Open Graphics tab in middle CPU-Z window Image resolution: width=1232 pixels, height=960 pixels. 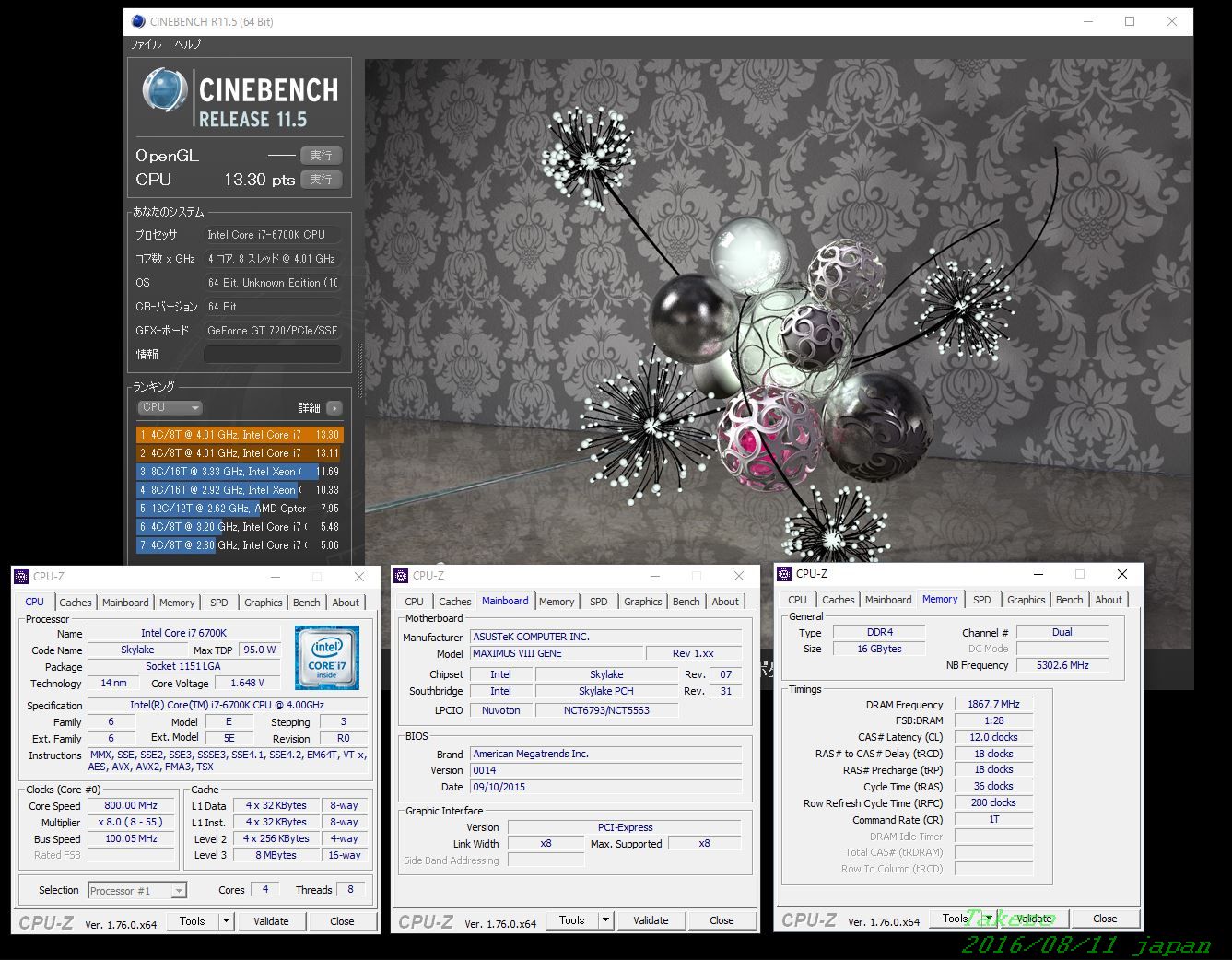[643, 602]
